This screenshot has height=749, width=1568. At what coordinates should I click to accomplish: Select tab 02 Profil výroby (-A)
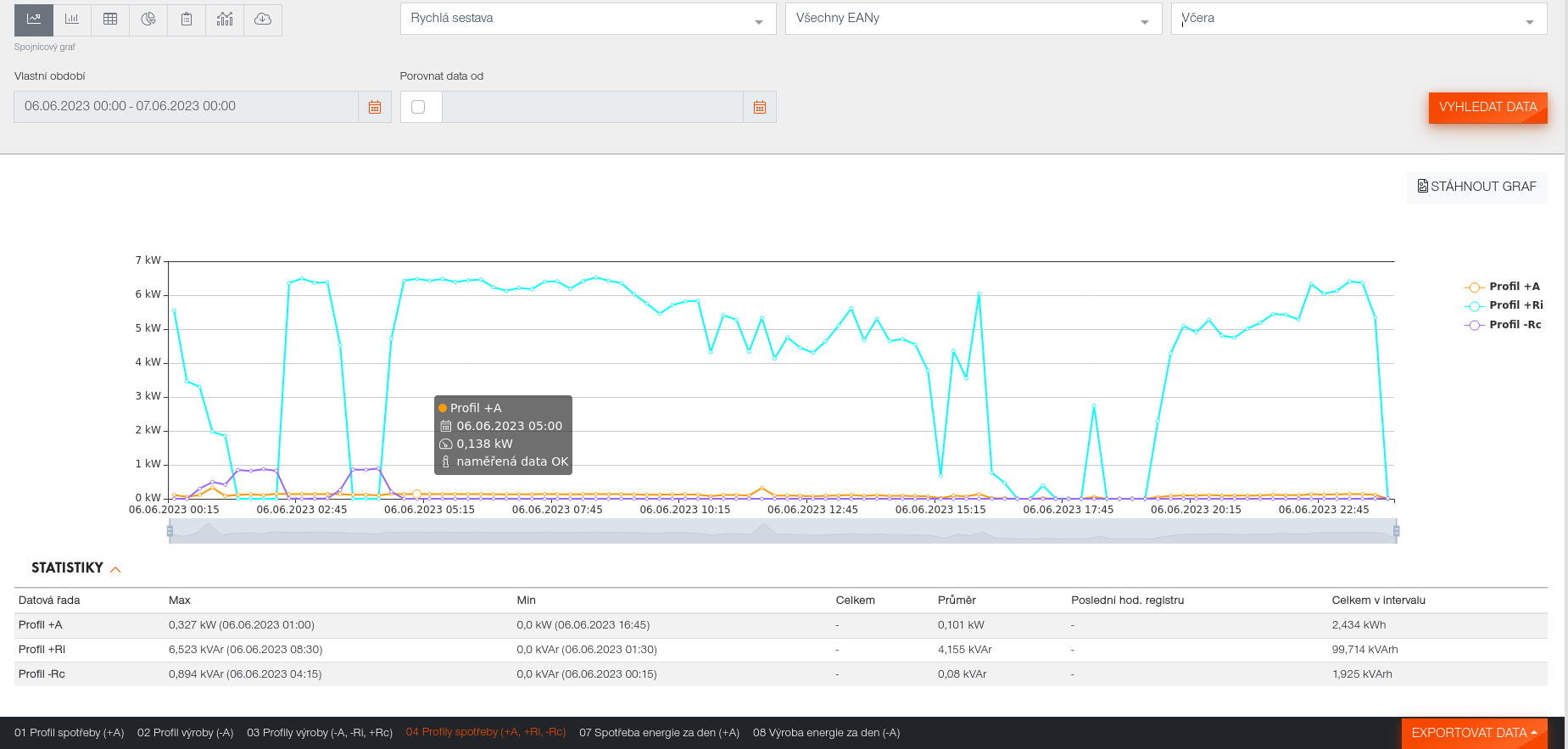click(185, 733)
